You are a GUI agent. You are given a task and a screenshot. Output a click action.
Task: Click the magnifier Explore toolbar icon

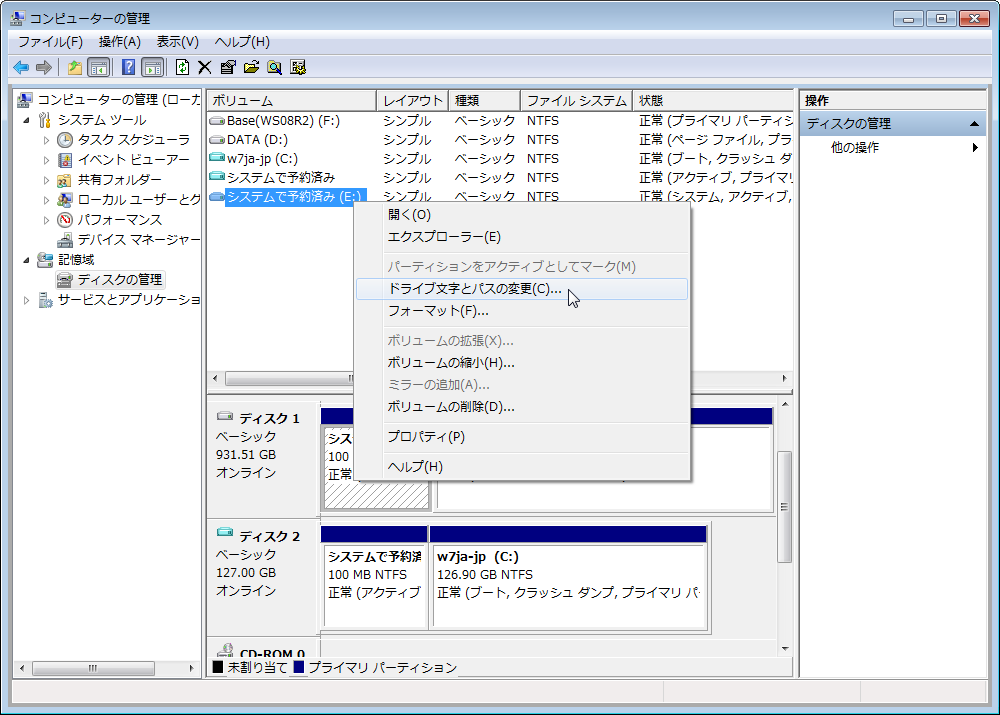(275, 68)
